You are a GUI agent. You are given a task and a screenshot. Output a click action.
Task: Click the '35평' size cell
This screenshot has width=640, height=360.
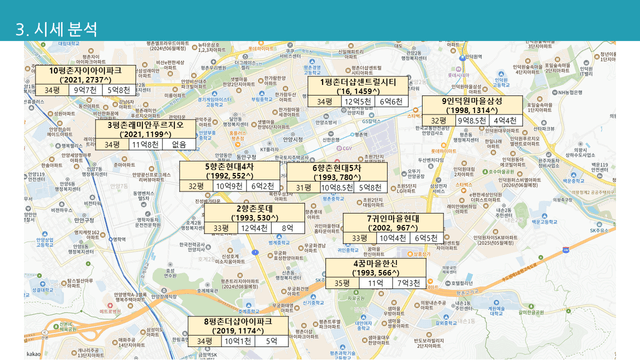(342, 283)
